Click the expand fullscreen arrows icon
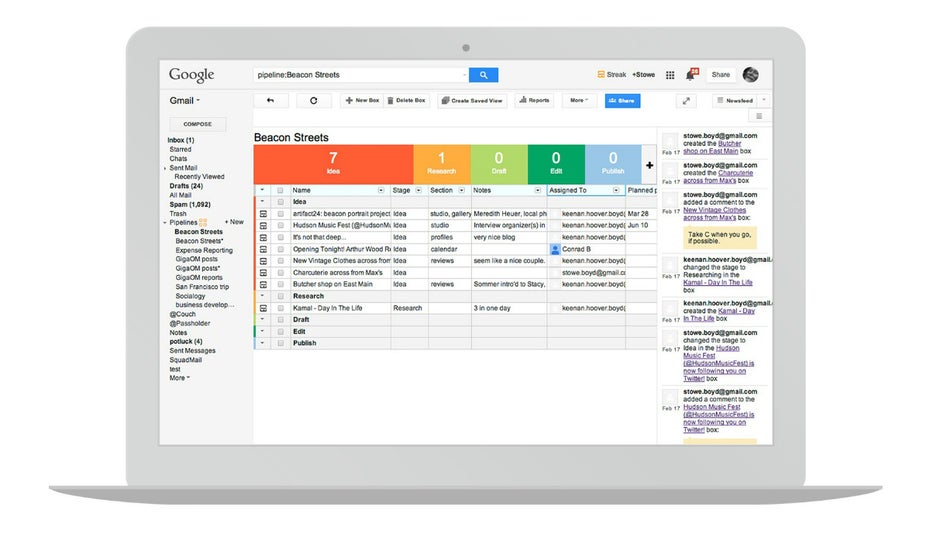The width and height of the screenshot is (930, 534). pyautogui.click(x=686, y=101)
